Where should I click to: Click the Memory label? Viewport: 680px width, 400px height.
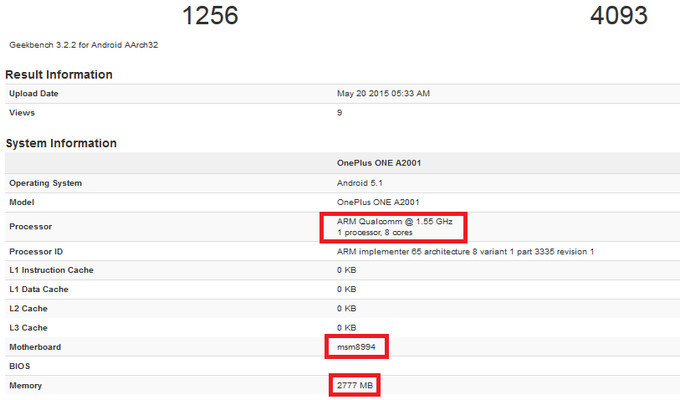pyautogui.click(x=26, y=386)
